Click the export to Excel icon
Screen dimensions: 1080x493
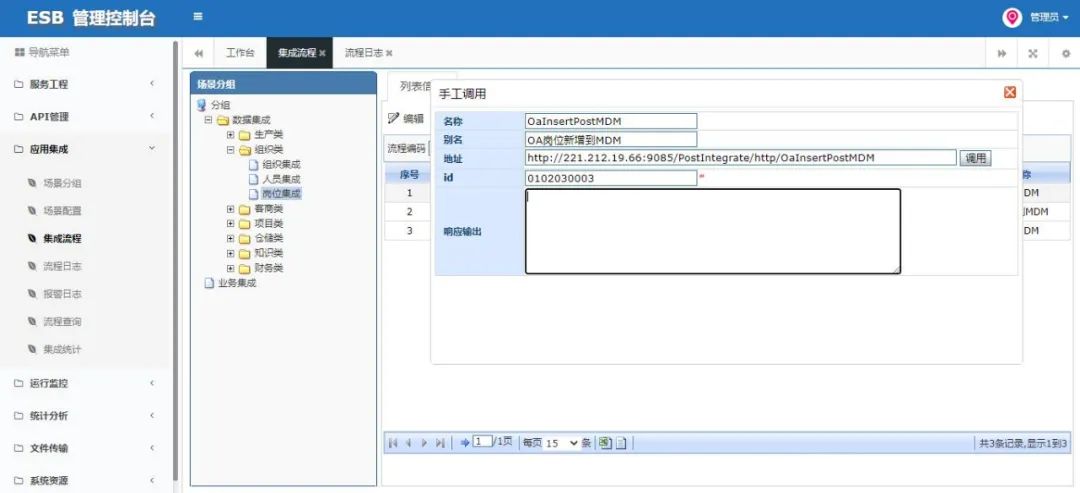pos(604,443)
